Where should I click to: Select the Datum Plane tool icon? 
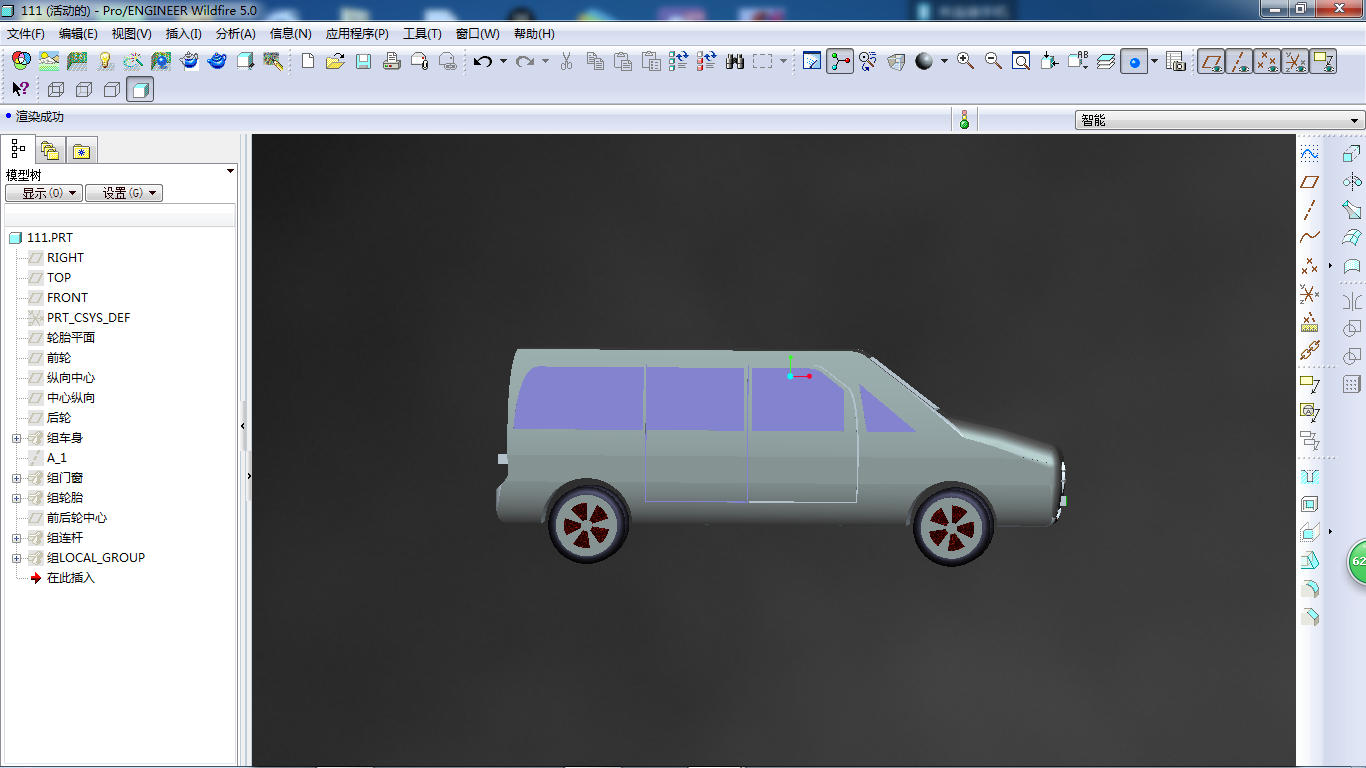tap(1309, 182)
